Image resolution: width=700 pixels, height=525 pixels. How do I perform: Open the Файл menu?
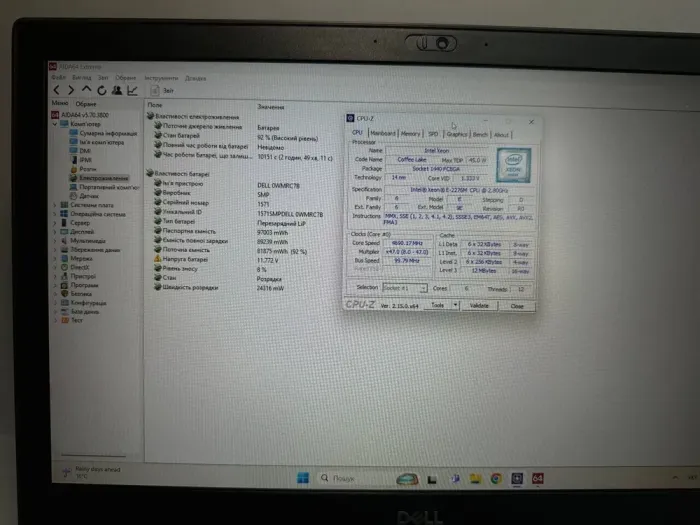58,77
